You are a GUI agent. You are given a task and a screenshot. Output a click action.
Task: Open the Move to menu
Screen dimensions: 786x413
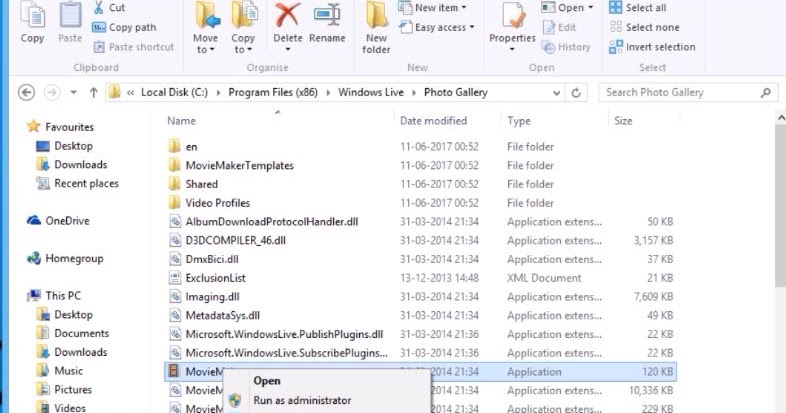click(x=206, y=29)
